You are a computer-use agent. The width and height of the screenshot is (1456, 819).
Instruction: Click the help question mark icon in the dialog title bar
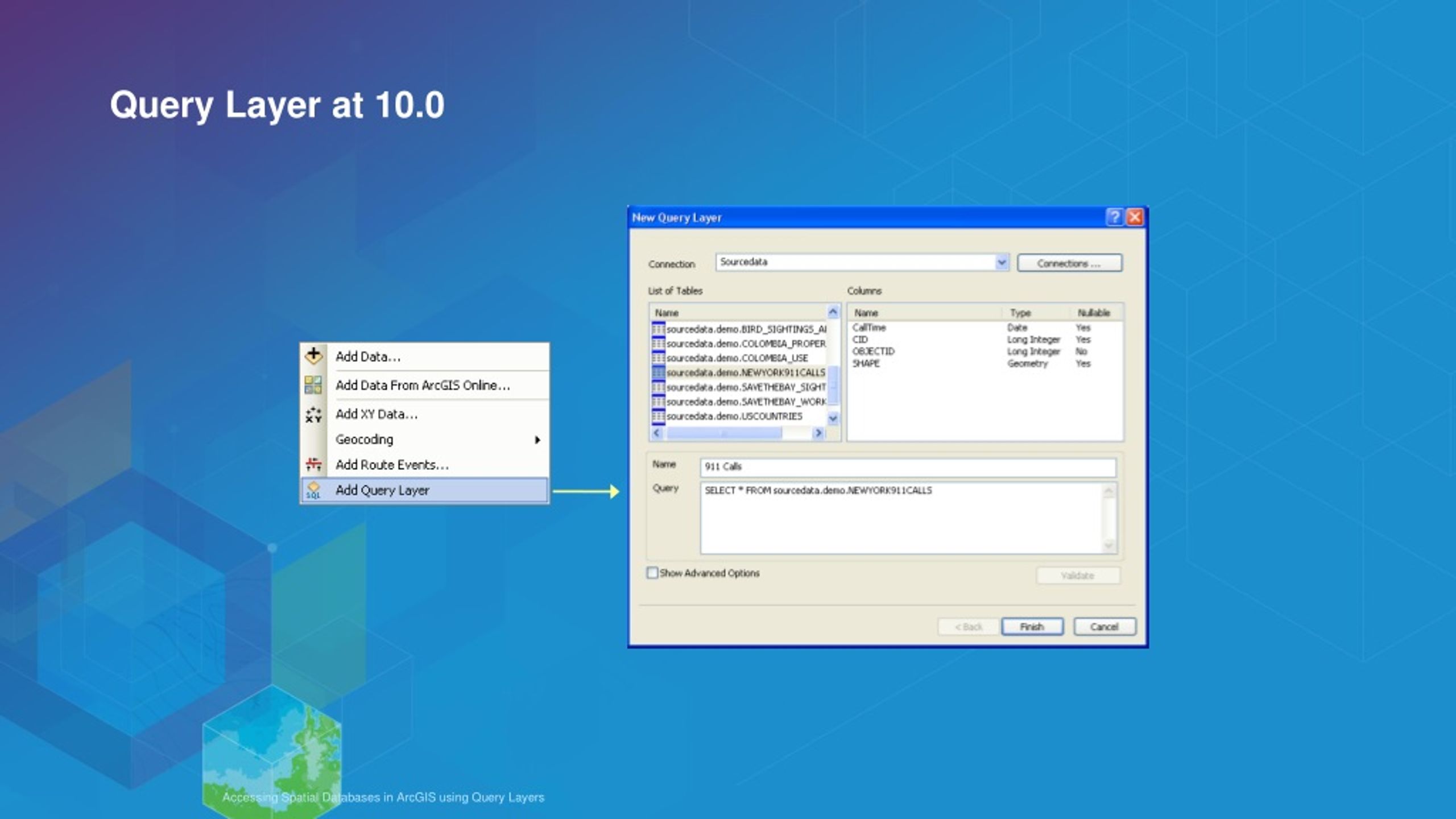point(1115,217)
